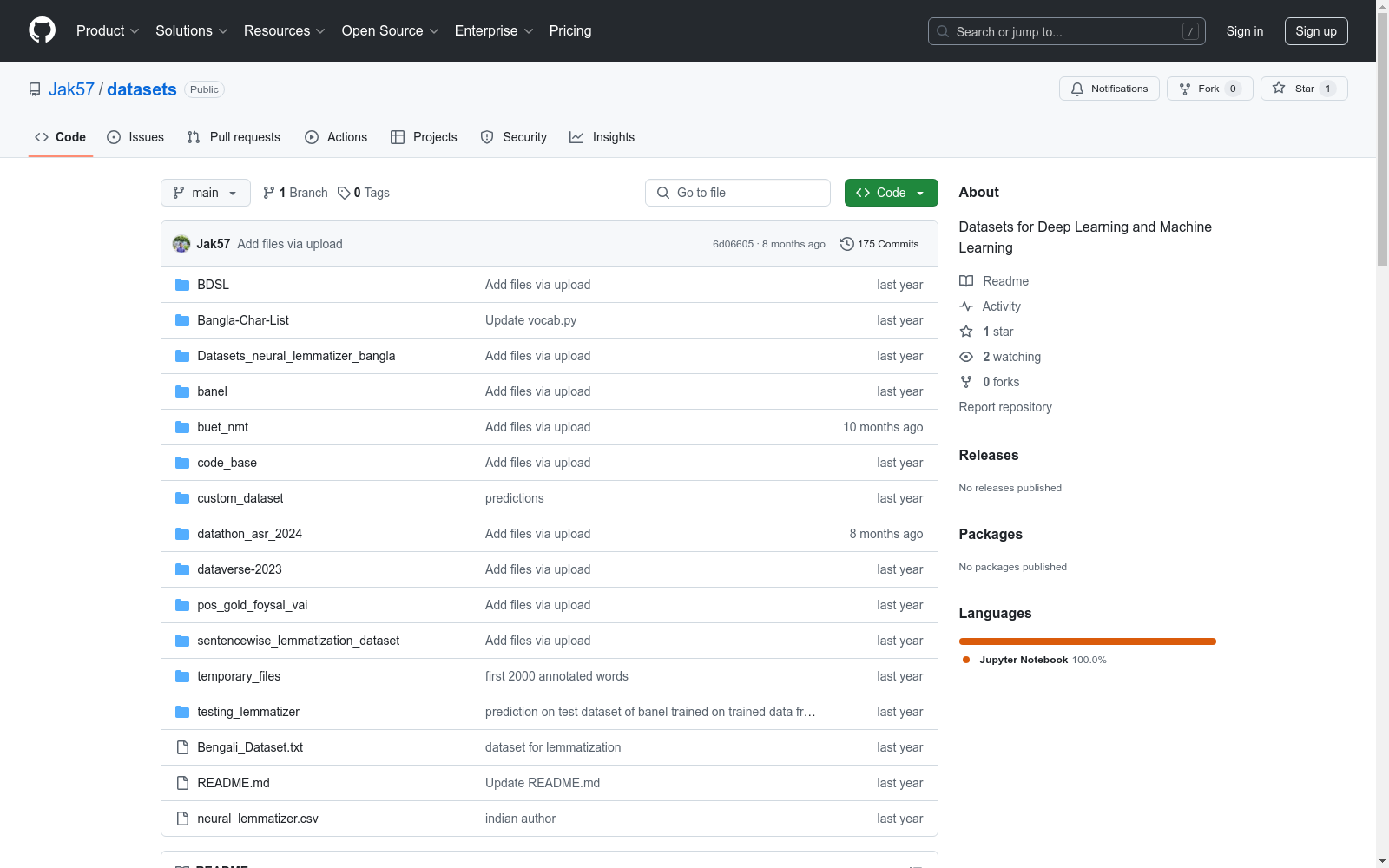Click the Sign in link
Screen dimensions: 1389x868
[x=1245, y=31]
